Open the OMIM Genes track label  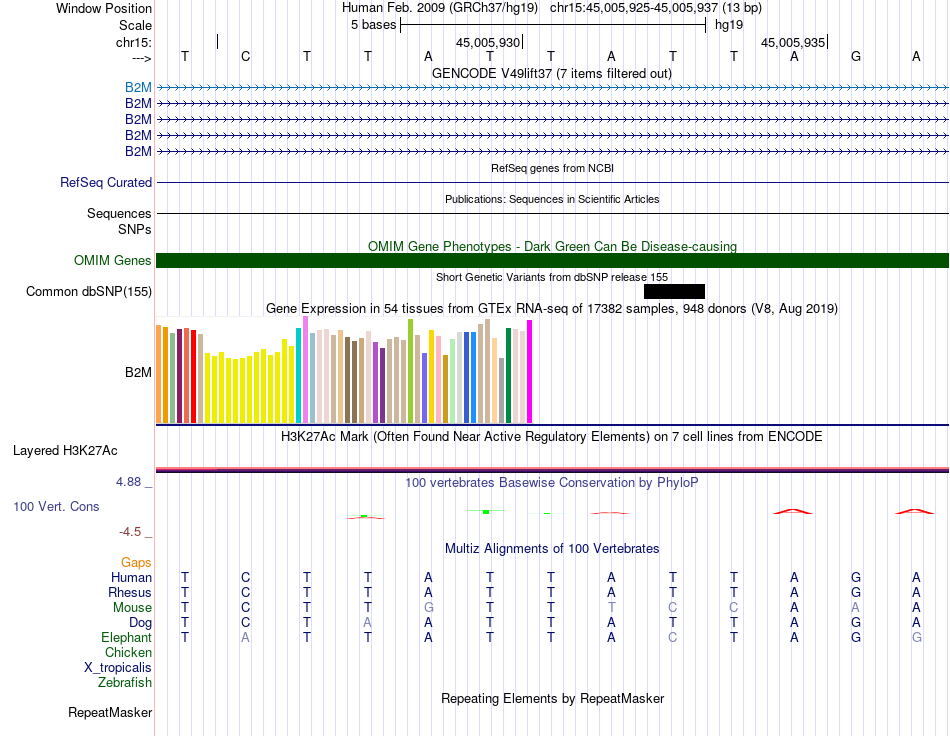pyautogui.click(x=112, y=260)
